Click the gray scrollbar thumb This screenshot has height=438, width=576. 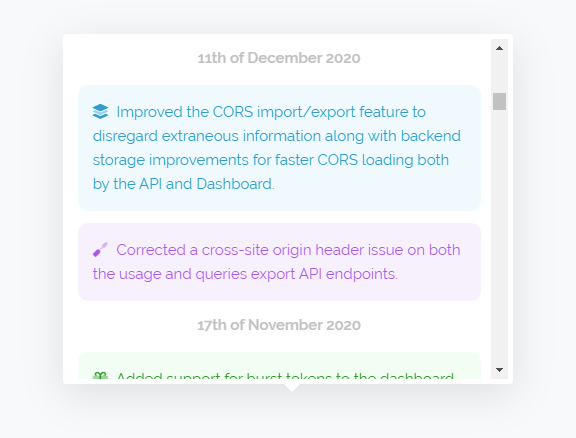[x=499, y=101]
